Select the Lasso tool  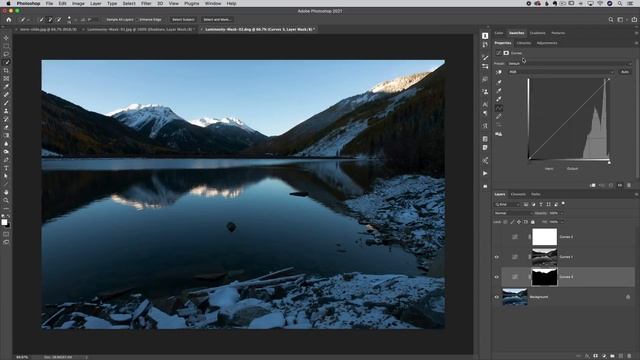coord(6,54)
